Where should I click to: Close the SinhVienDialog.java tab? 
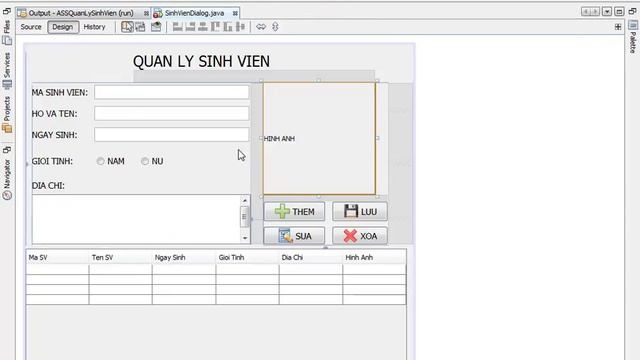click(x=235, y=13)
